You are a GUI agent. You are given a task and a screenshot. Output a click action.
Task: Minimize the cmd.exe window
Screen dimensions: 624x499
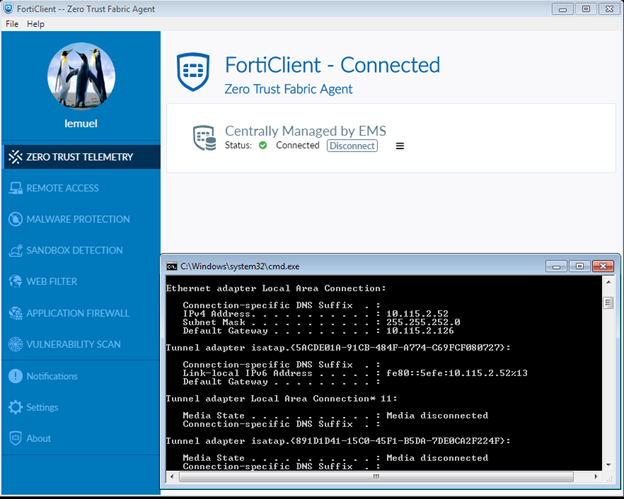[x=556, y=266]
